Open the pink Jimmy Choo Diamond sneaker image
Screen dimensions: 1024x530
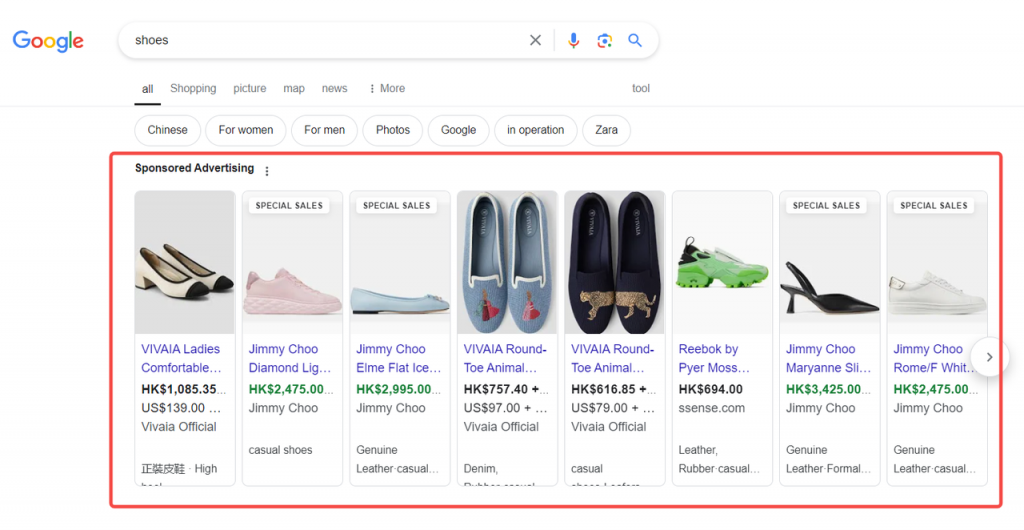click(x=293, y=262)
